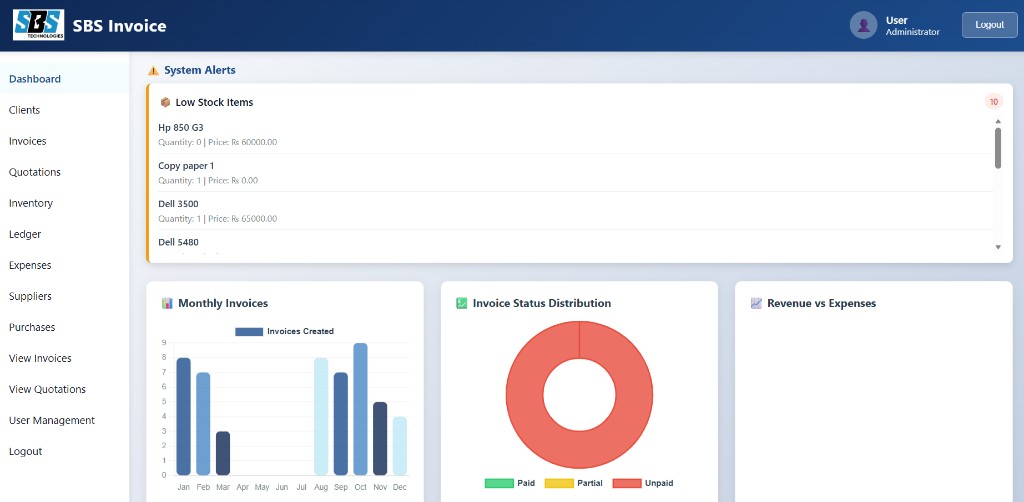The width and height of the screenshot is (1024, 502).
Task: Click the August bar in Monthly Invoices
Action: click(x=321, y=416)
